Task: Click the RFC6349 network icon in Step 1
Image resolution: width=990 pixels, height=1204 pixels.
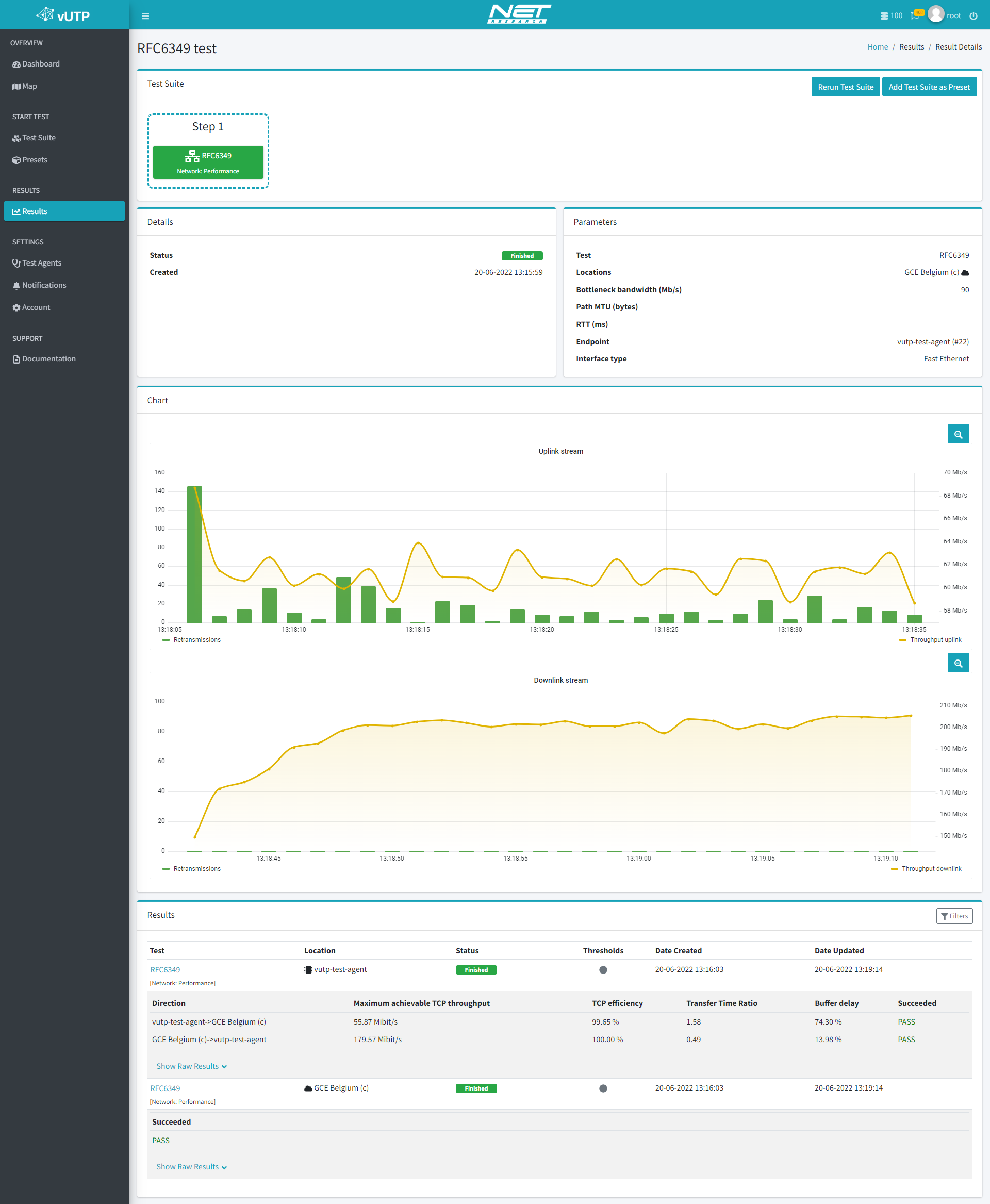Action: pyautogui.click(x=192, y=156)
